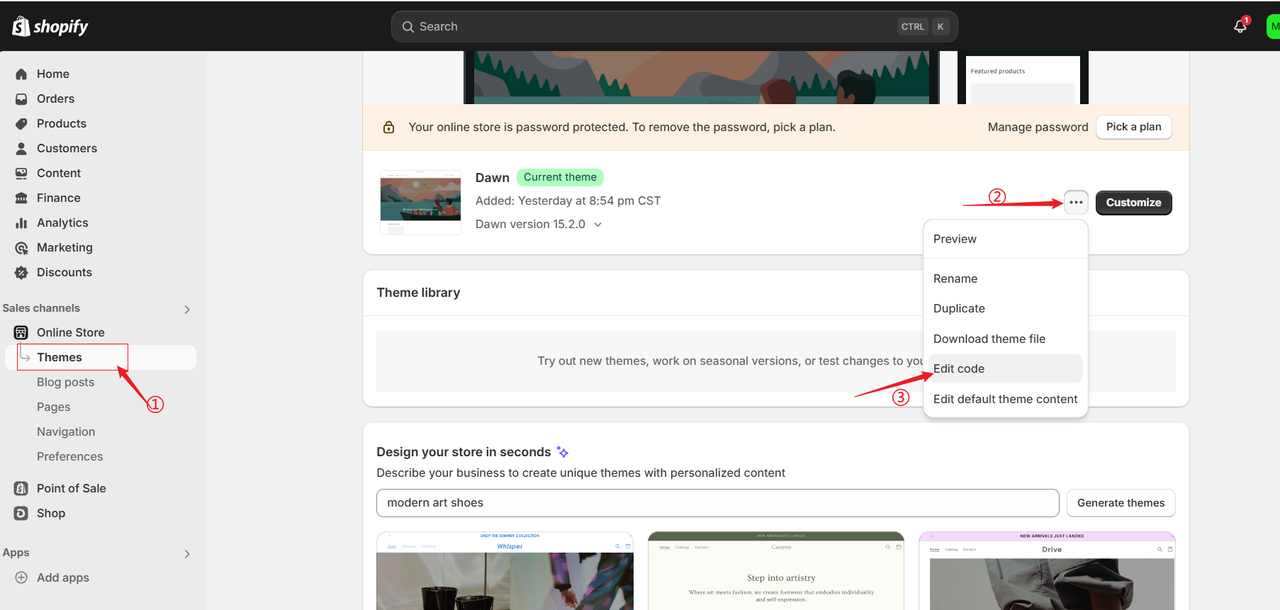The width and height of the screenshot is (1280, 610).
Task: Open the Dawn theme thumbnail
Action: [420, 202]
